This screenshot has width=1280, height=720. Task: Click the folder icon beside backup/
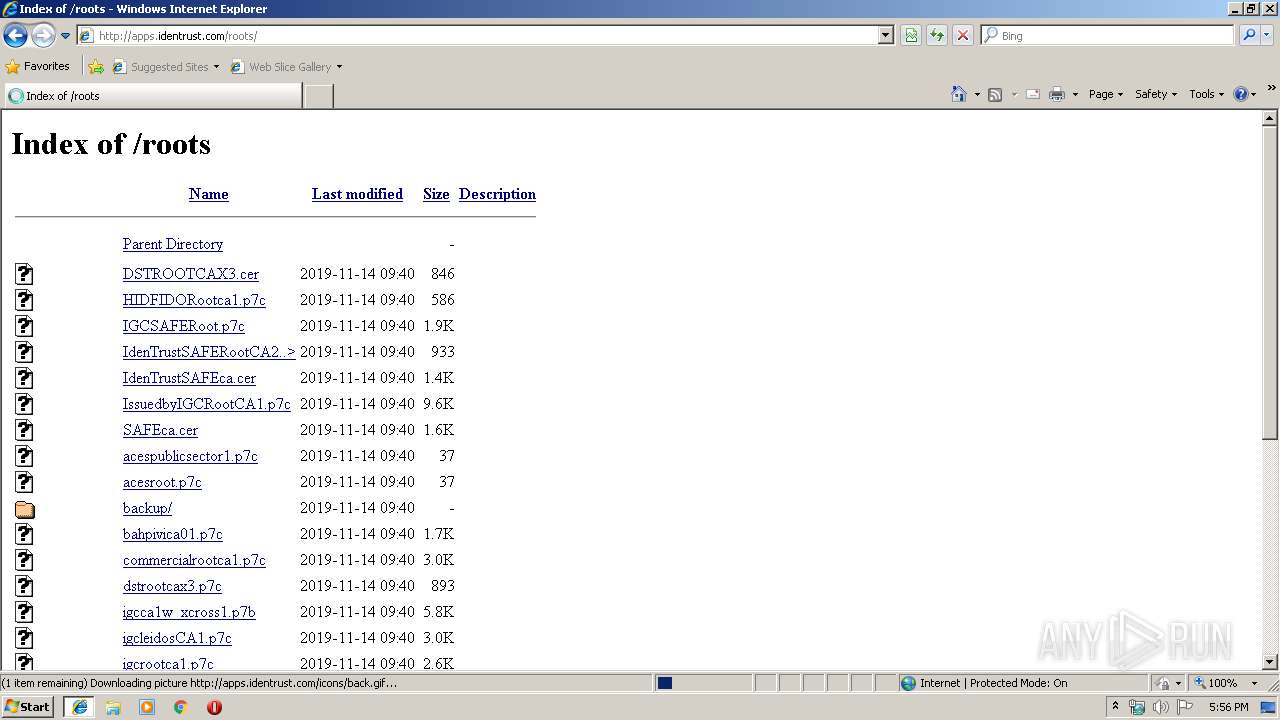click(x=25, y=509)
